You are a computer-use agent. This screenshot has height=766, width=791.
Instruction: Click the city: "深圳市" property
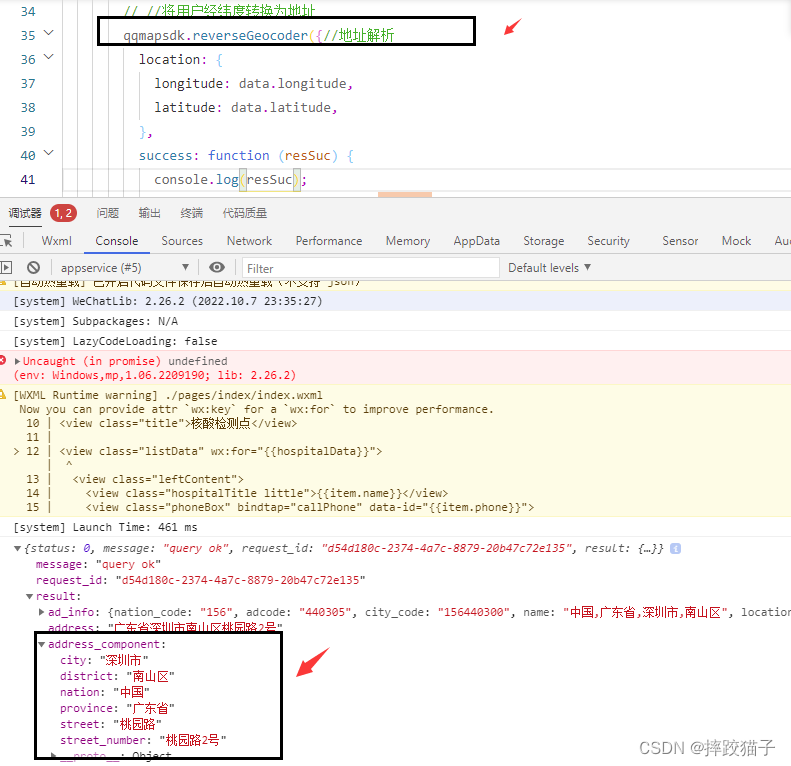[104, 660]
